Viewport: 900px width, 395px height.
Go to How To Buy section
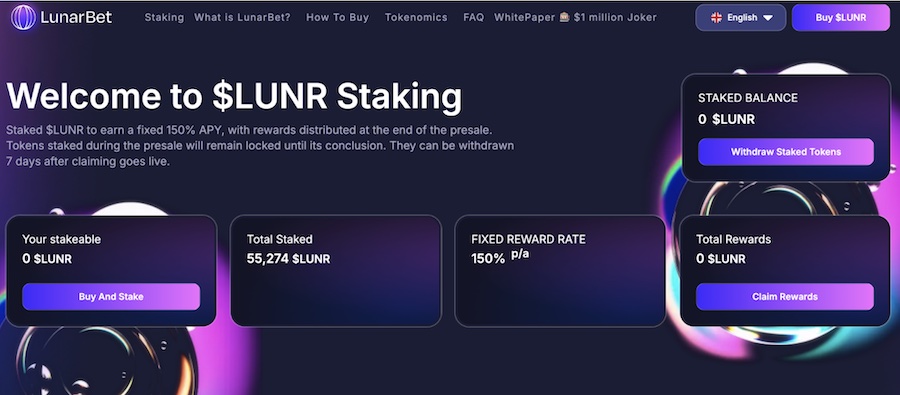click(338, 17)
